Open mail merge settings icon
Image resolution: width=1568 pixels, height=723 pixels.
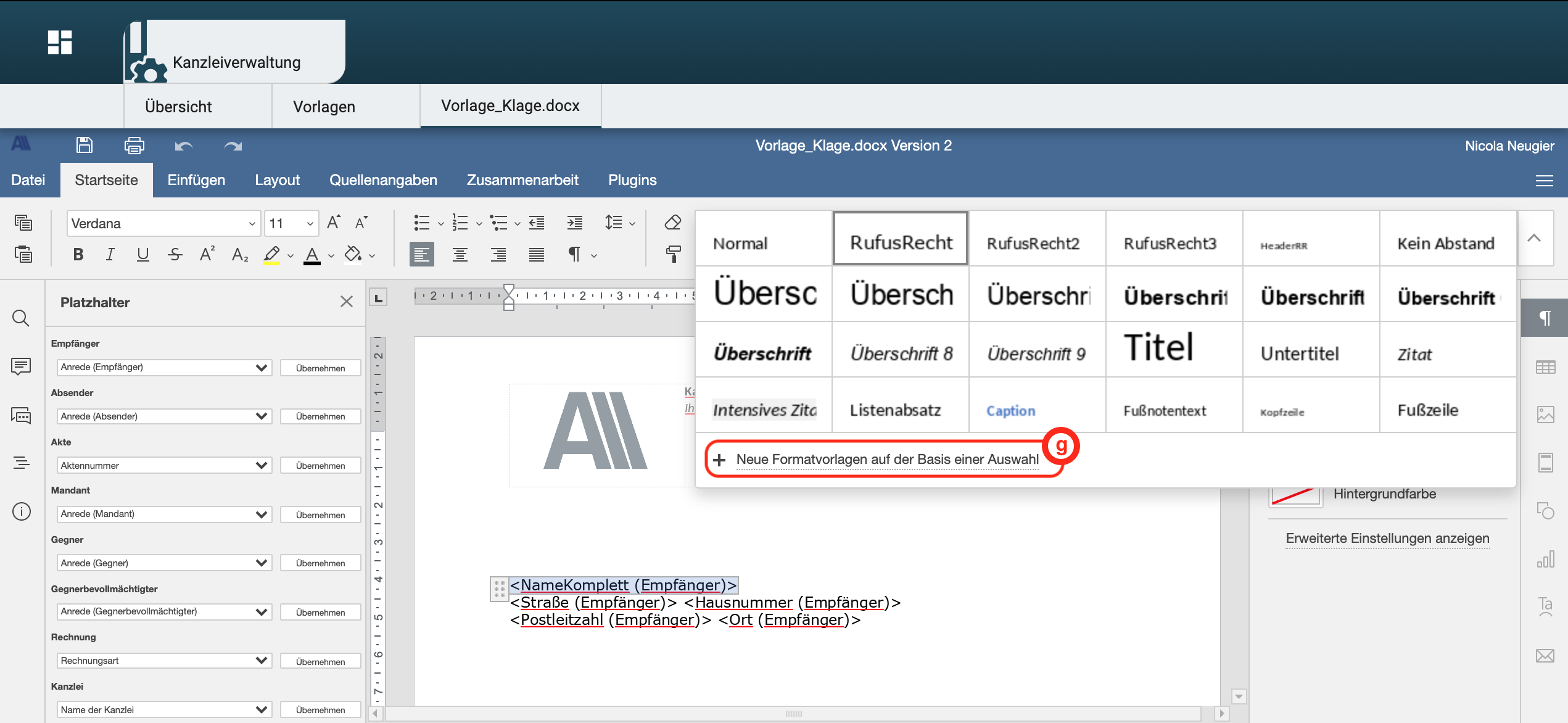1547,655
